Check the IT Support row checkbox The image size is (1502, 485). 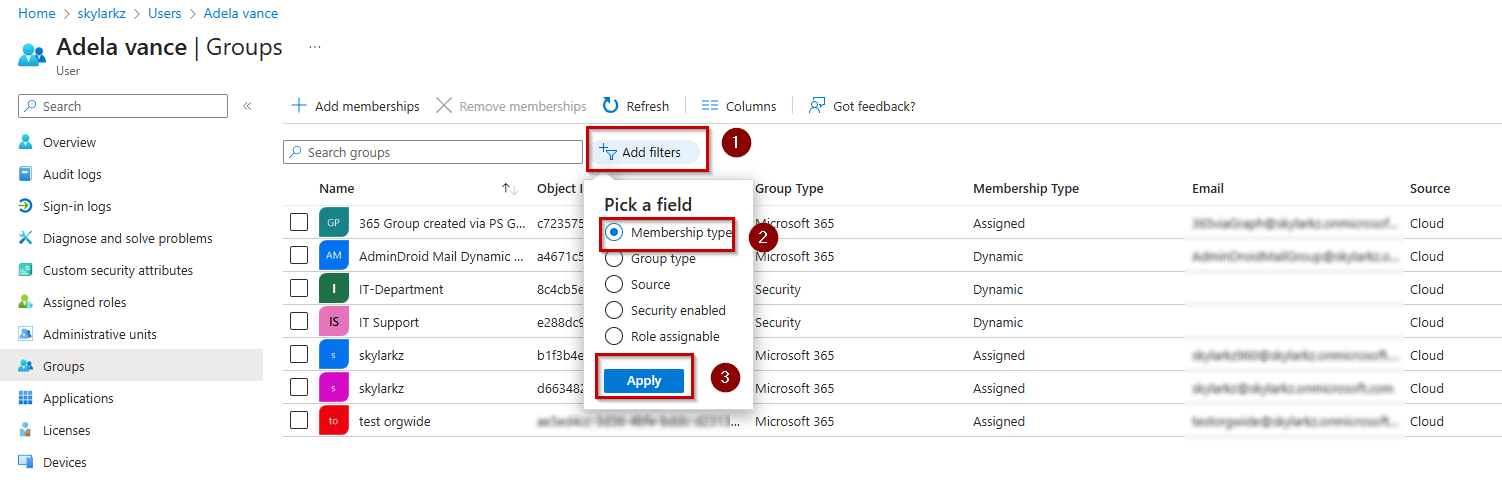pos(299,322)
